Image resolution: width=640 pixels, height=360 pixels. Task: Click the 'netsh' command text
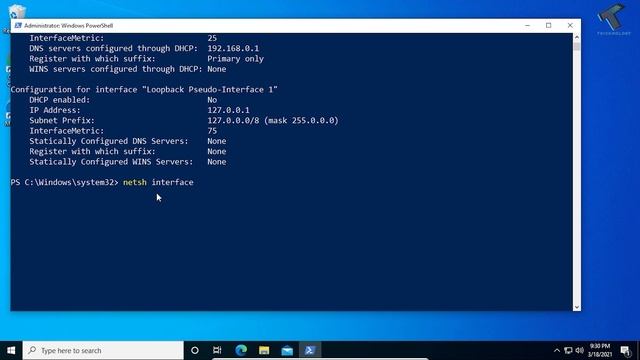coord(135,182)
